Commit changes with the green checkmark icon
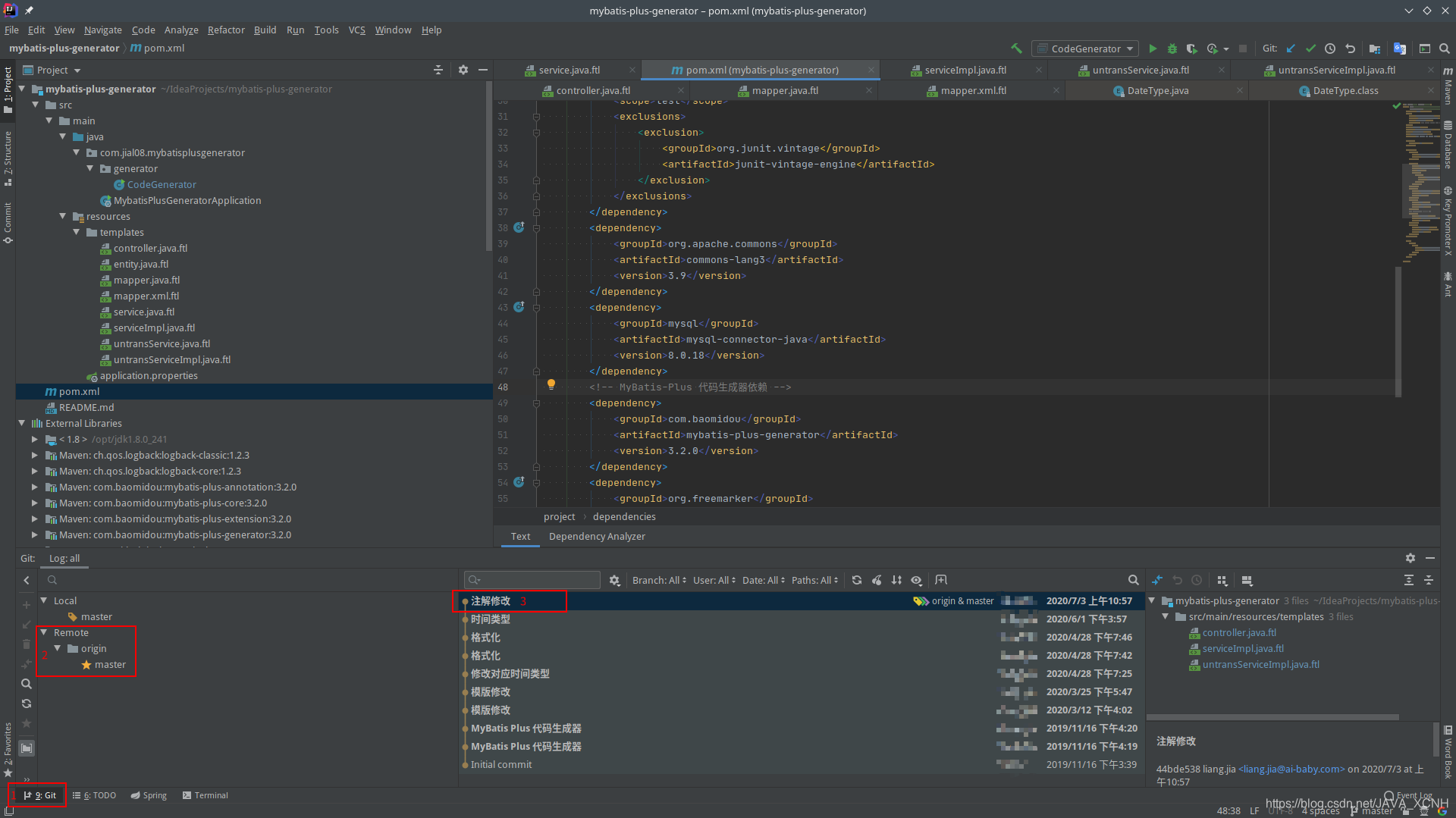Screen dimensions: 1456x818 (1310, 49)
